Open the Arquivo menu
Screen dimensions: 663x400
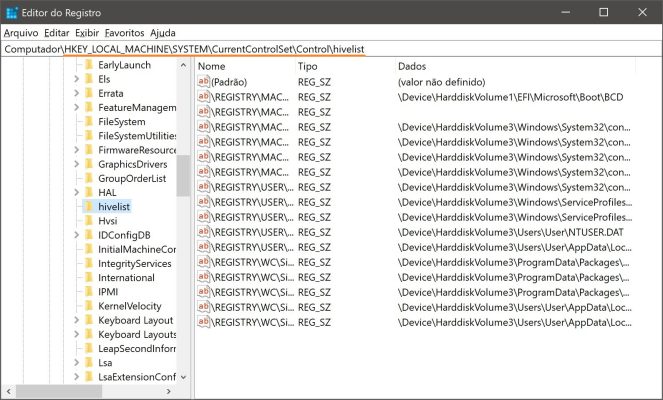point(21,33)
